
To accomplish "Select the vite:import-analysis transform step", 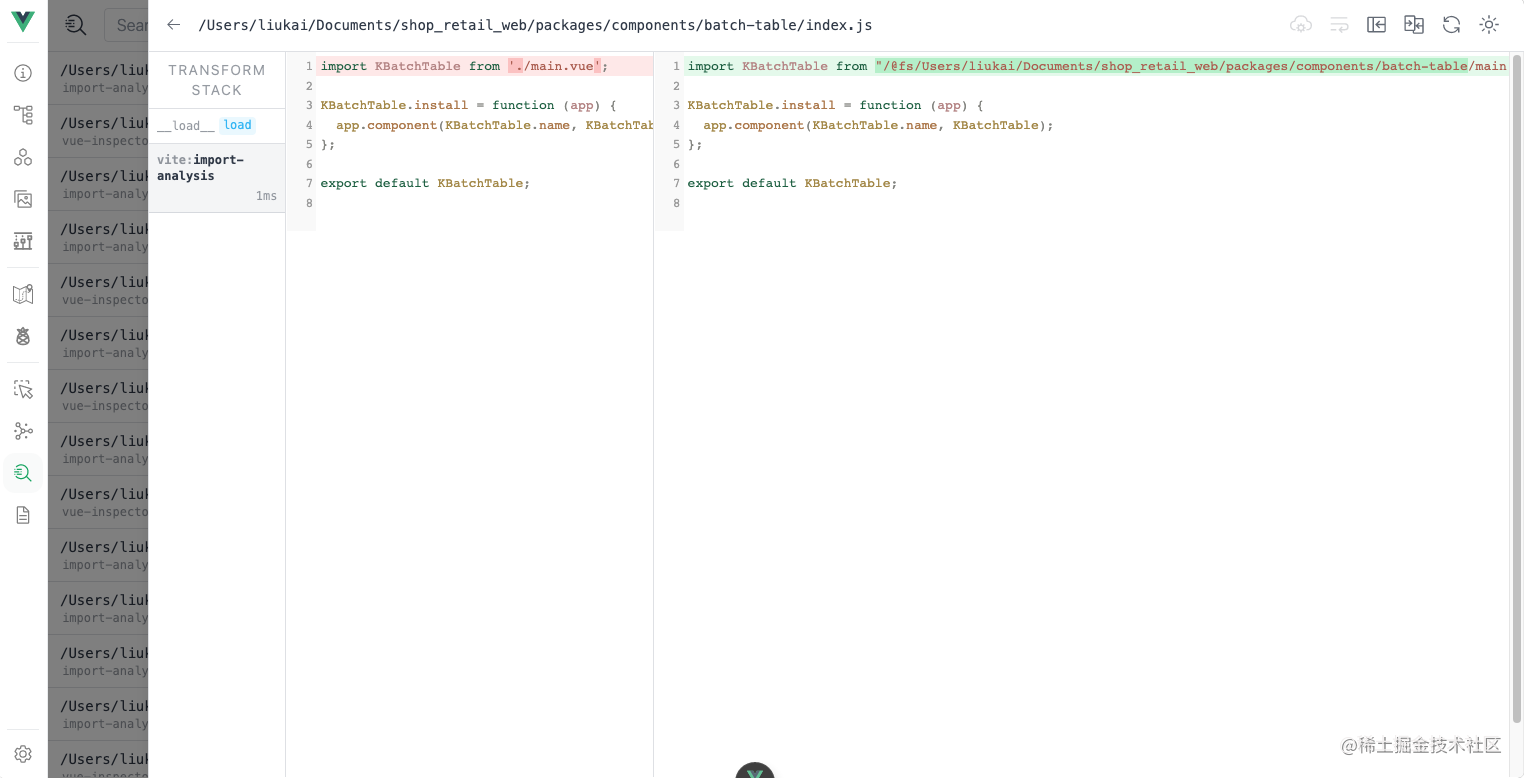I will (210, 167).
